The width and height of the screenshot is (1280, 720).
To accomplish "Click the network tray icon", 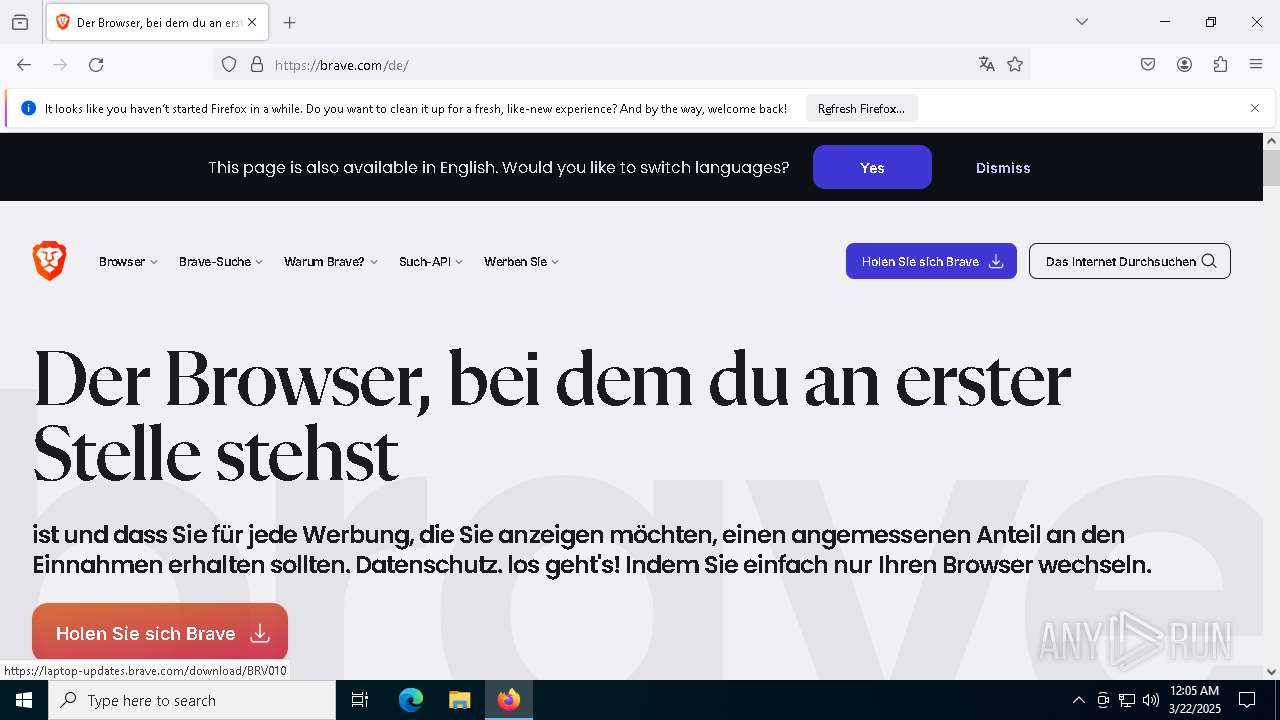I will coord(1127,700).
